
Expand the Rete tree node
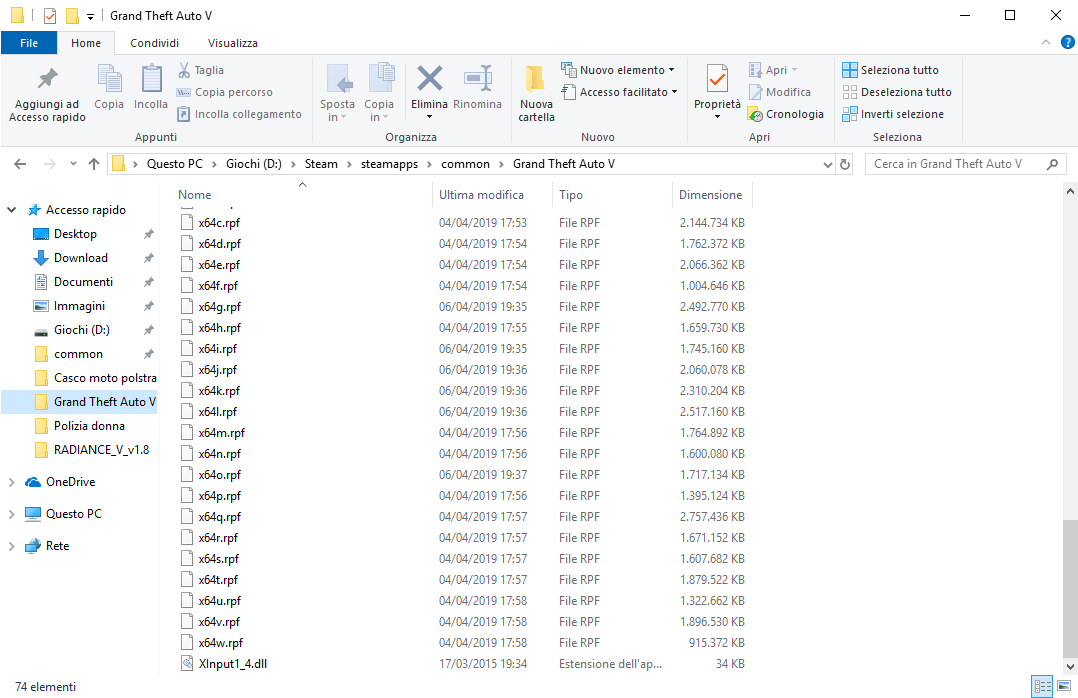[11, 546]
